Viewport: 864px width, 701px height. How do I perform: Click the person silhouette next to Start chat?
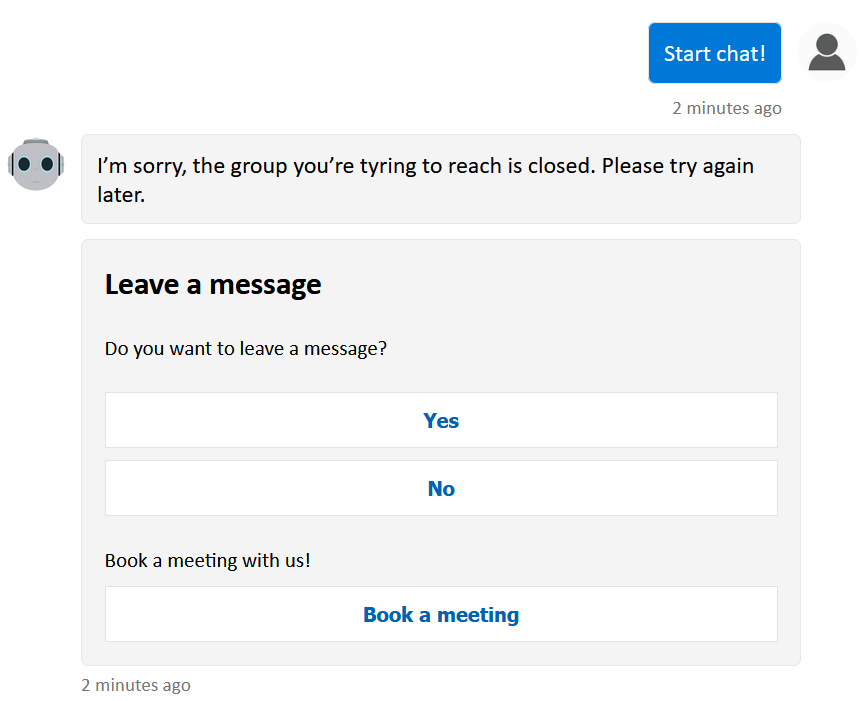point(827,53)
